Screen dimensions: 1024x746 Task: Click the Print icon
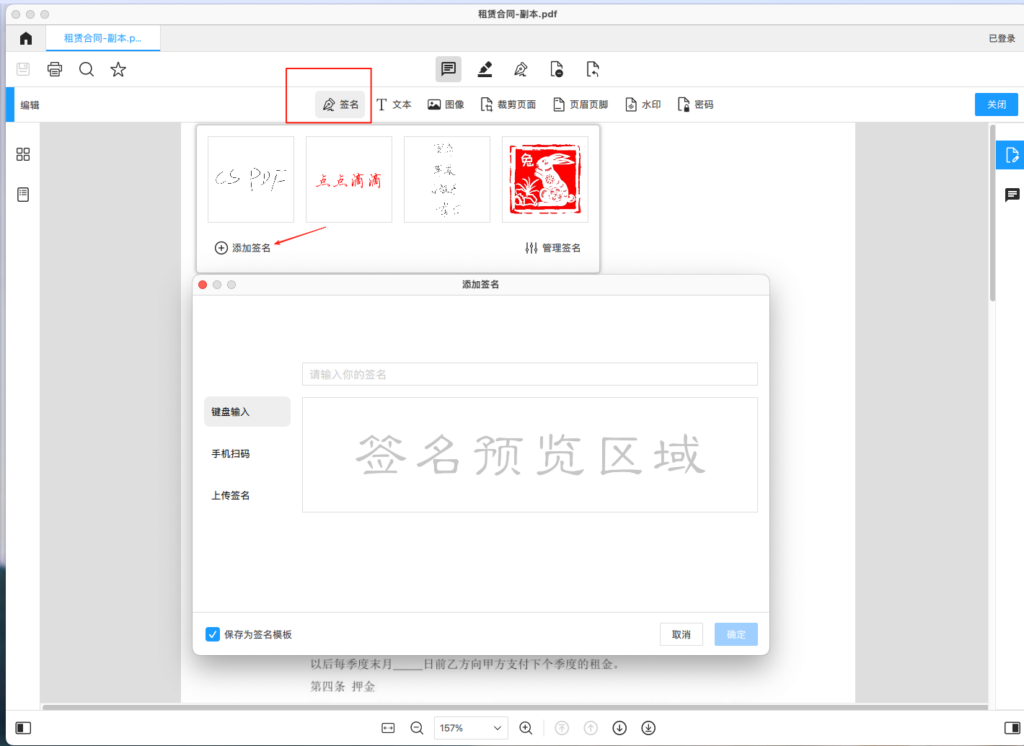pyautogui.click(x=55, y=69)
